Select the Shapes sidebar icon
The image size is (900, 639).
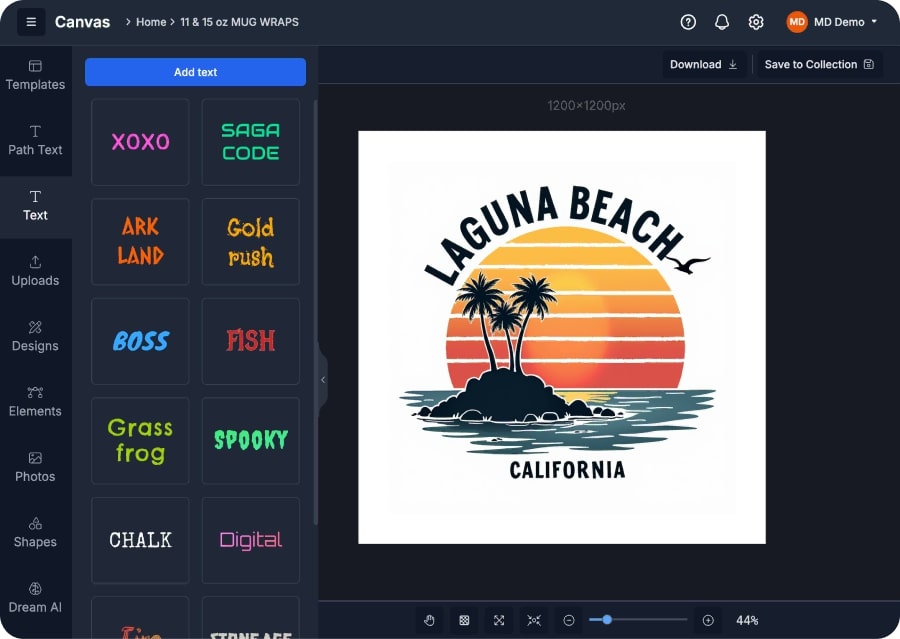pyautogui.click(x=36, y=533)
